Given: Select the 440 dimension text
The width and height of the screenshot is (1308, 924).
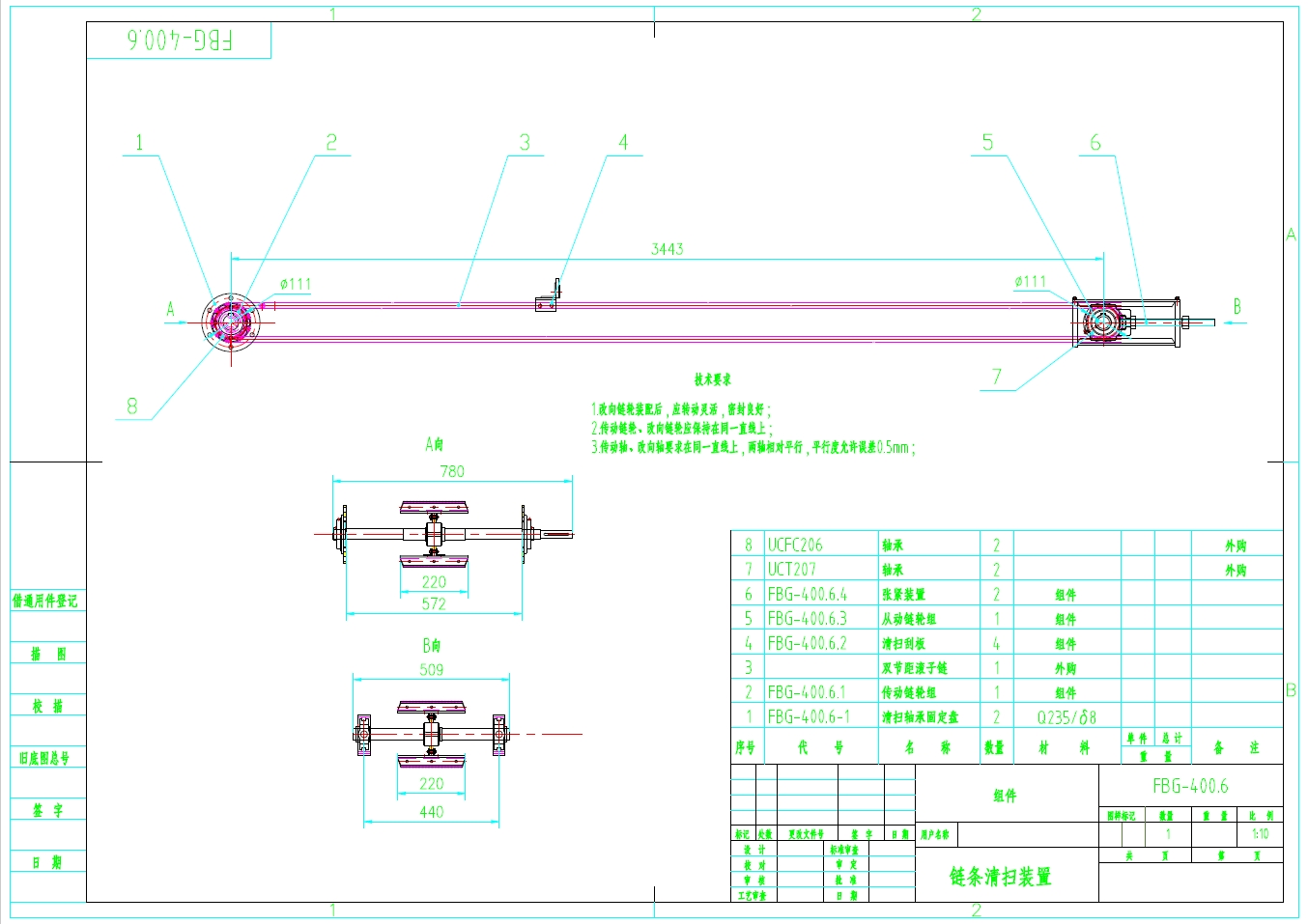Looking at the screenshot, I should pos(432,812).
